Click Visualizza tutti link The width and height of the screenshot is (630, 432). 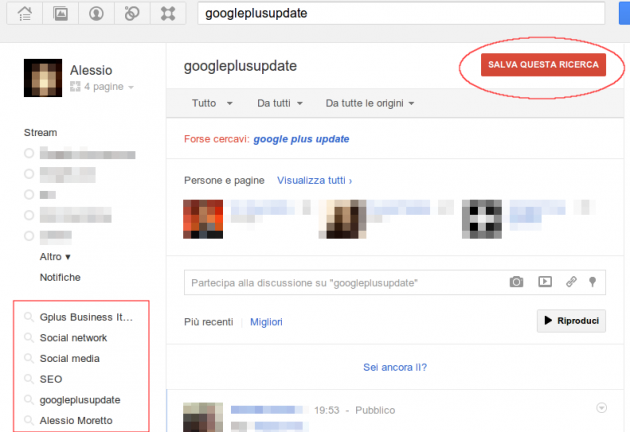click(x=314, y=180)
